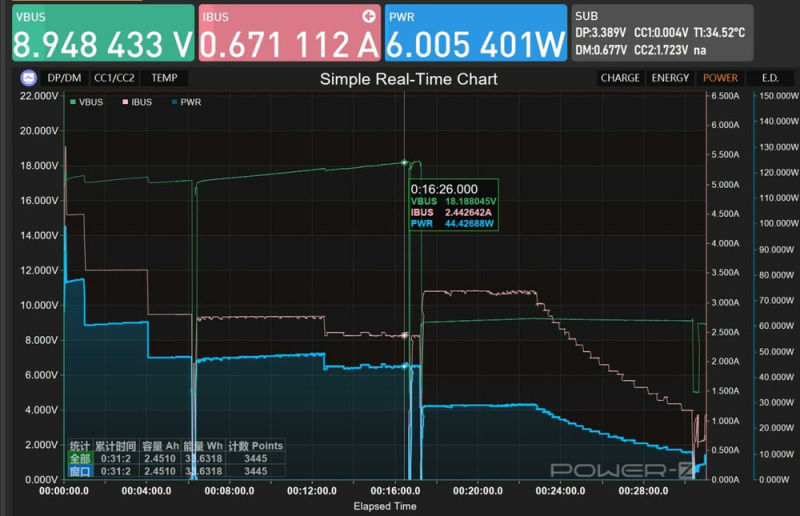This screenshot has height=516, width=800.
Task: Click the arrow icon in the IBUS panel
Action: pos(369,16)
